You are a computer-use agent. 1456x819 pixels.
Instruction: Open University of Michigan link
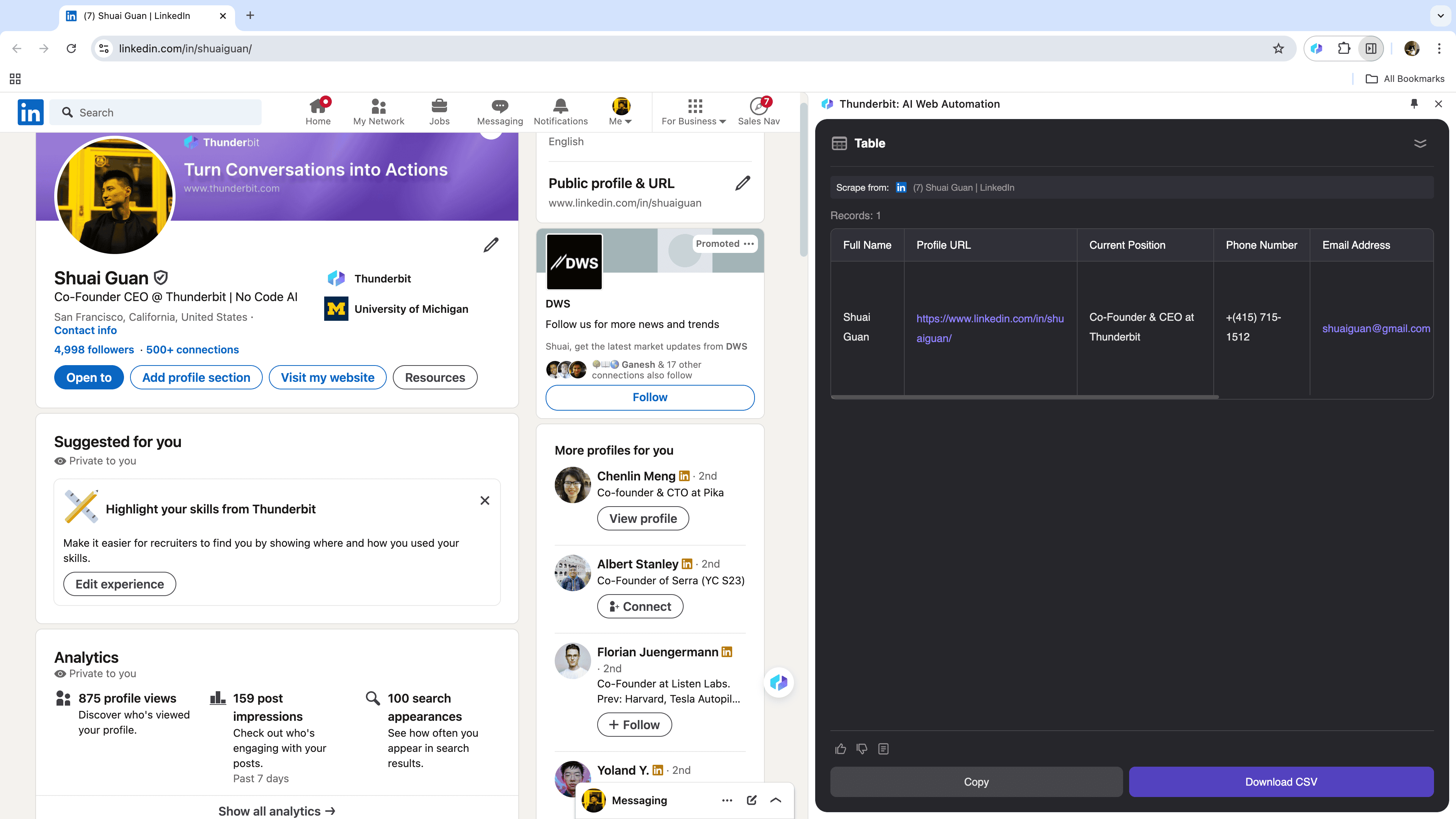[396, 309]
